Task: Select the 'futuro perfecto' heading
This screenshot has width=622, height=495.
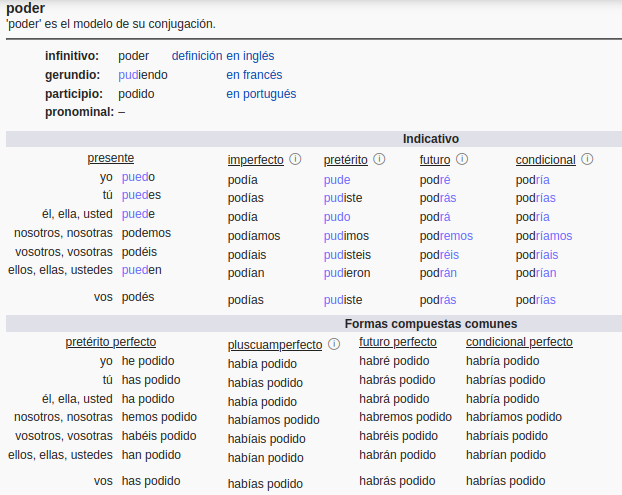Action: (x=398, y=342)
